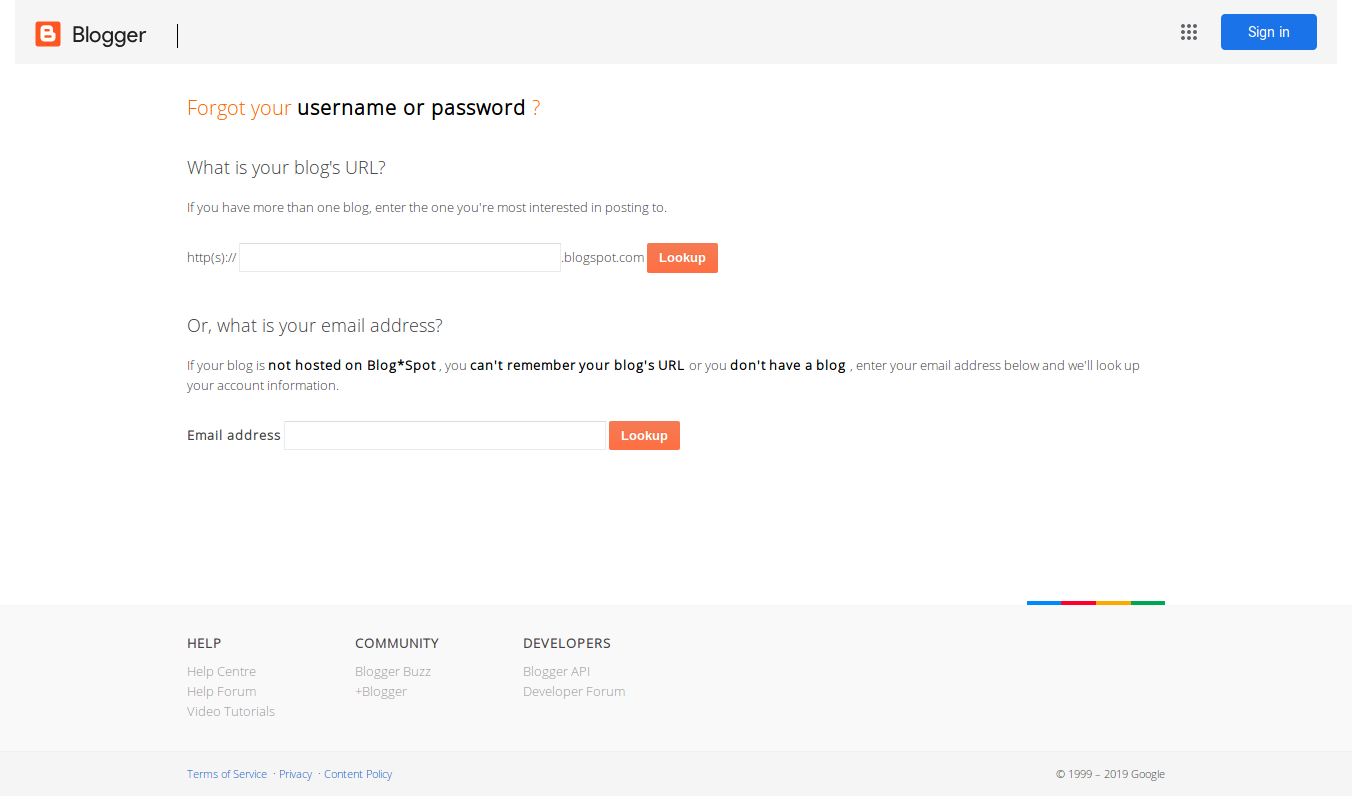Click the +Blogger community link
The width and height of the screenshot is (1352, 796).
(380, 691)
